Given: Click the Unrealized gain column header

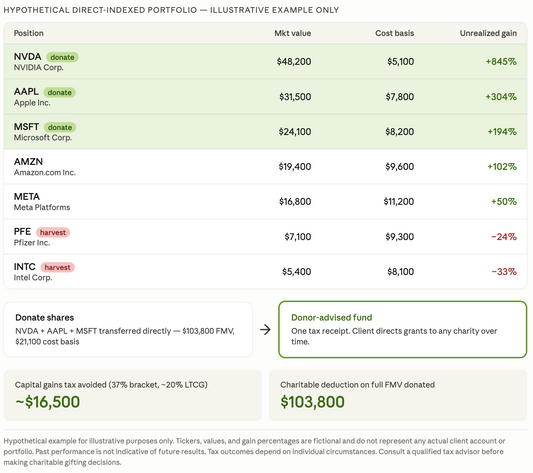Looking at the screenshot, I should (488, 33).
